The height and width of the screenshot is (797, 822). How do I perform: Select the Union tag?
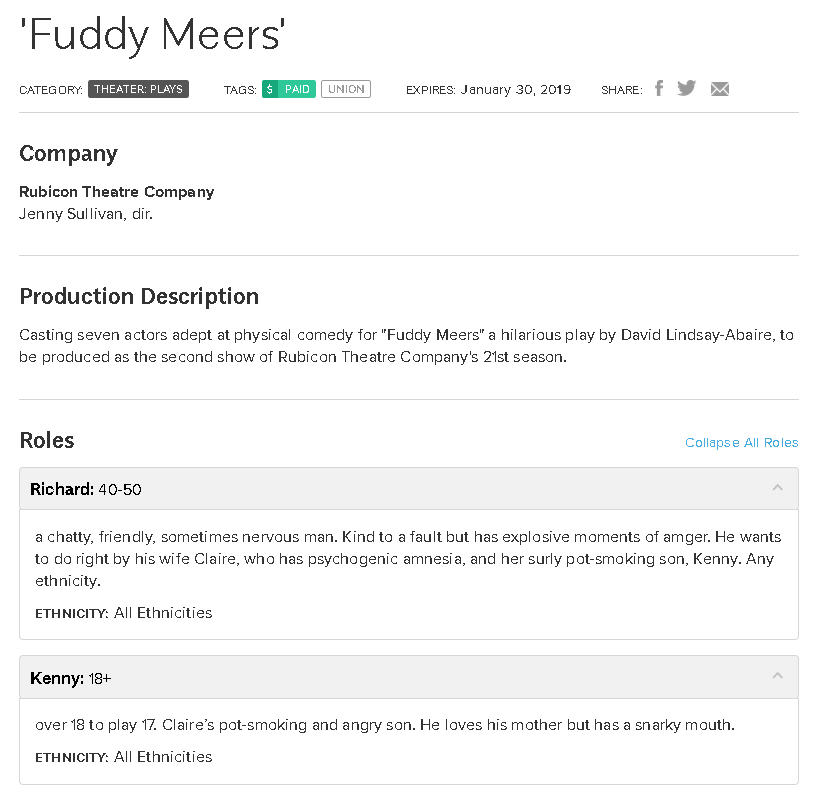[x=346, y=89]
